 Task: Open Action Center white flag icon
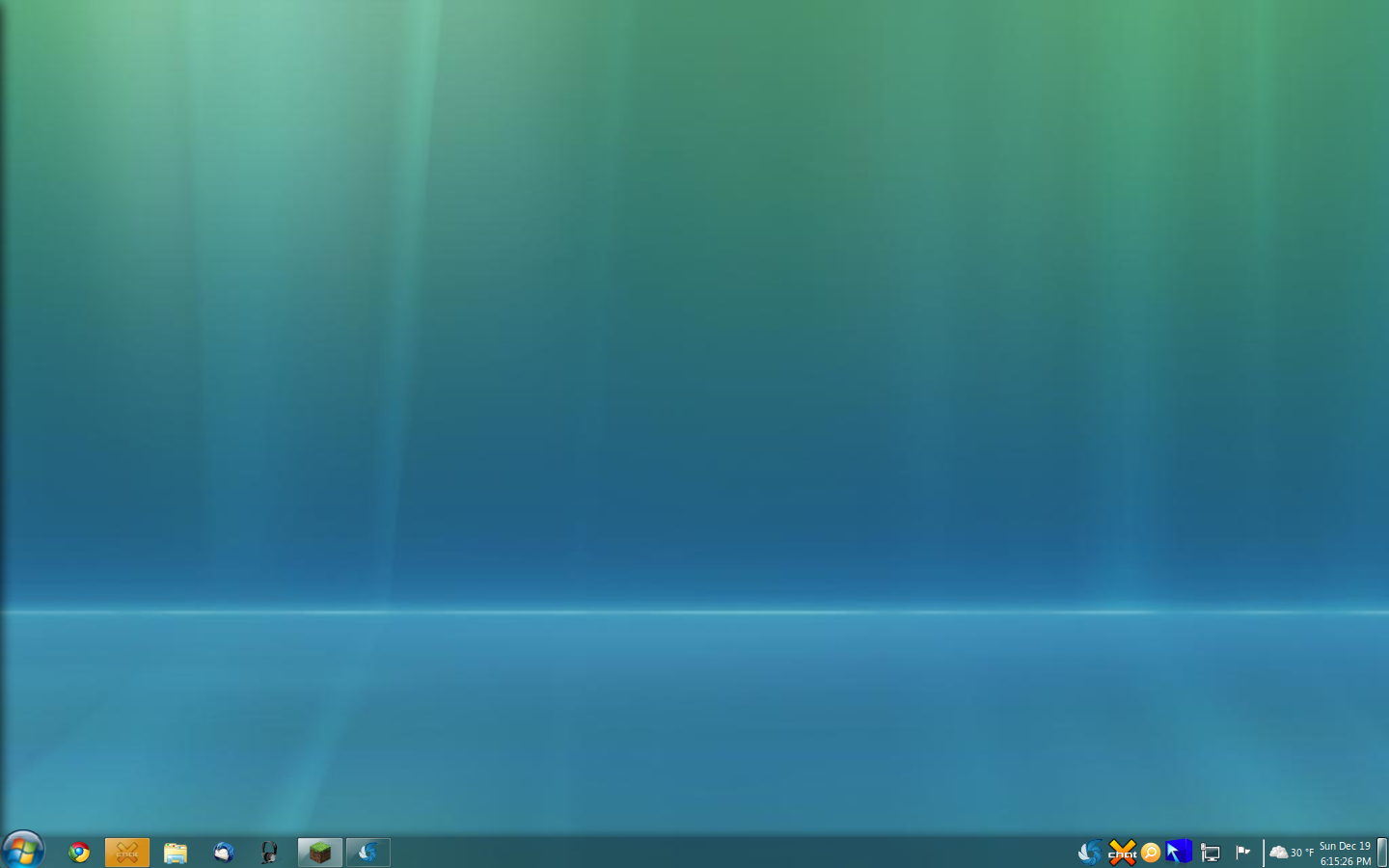point(1243,852)
